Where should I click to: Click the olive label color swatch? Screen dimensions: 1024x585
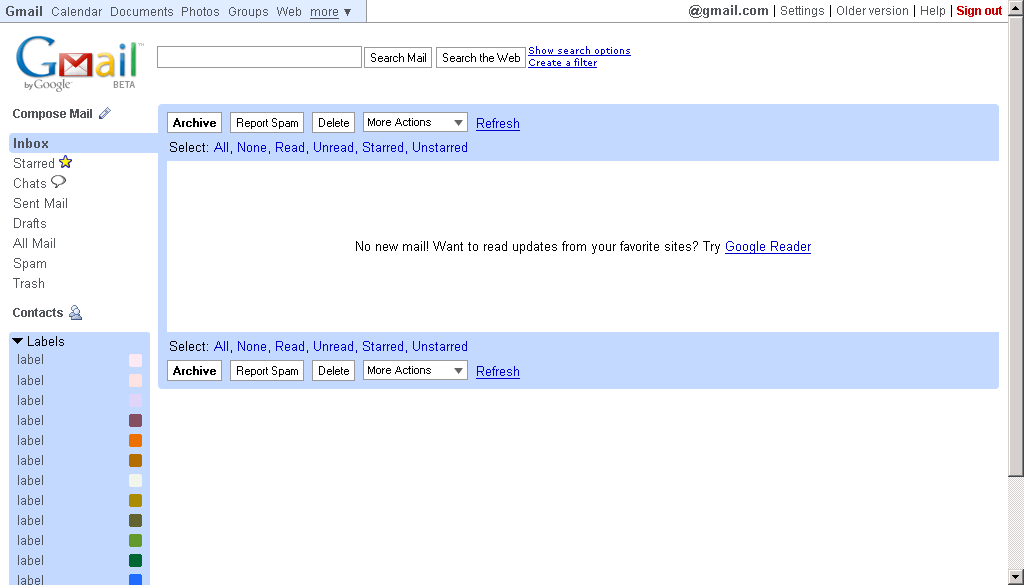click(x=135, y=521)
